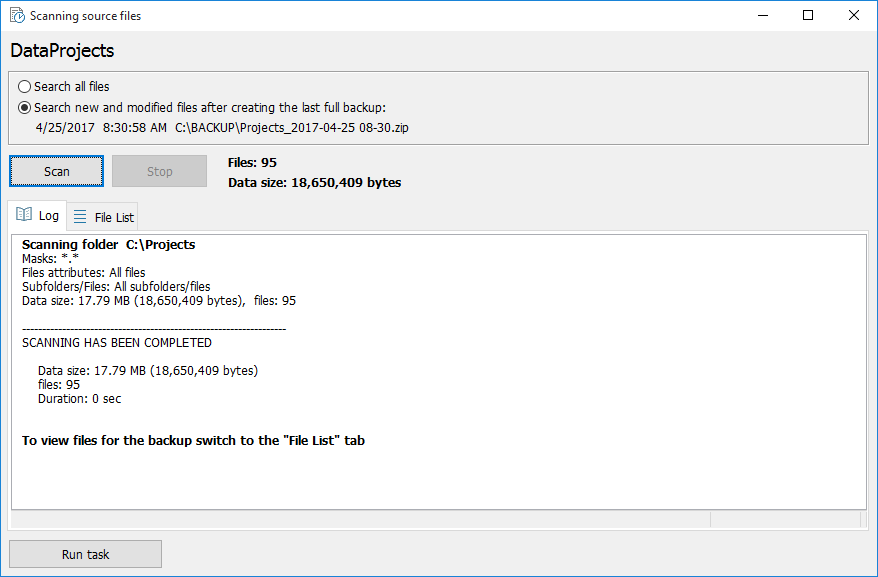Select Search new and modified files option

pos(202,108)
